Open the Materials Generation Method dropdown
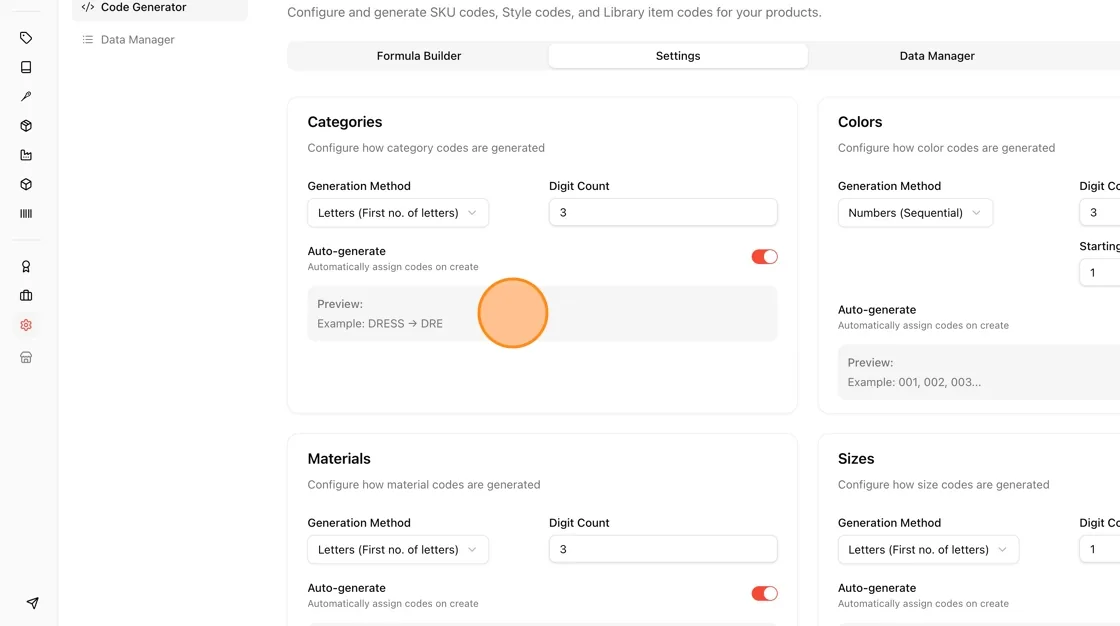Viewport: 1120px width, 626px height. coord(398,550)
